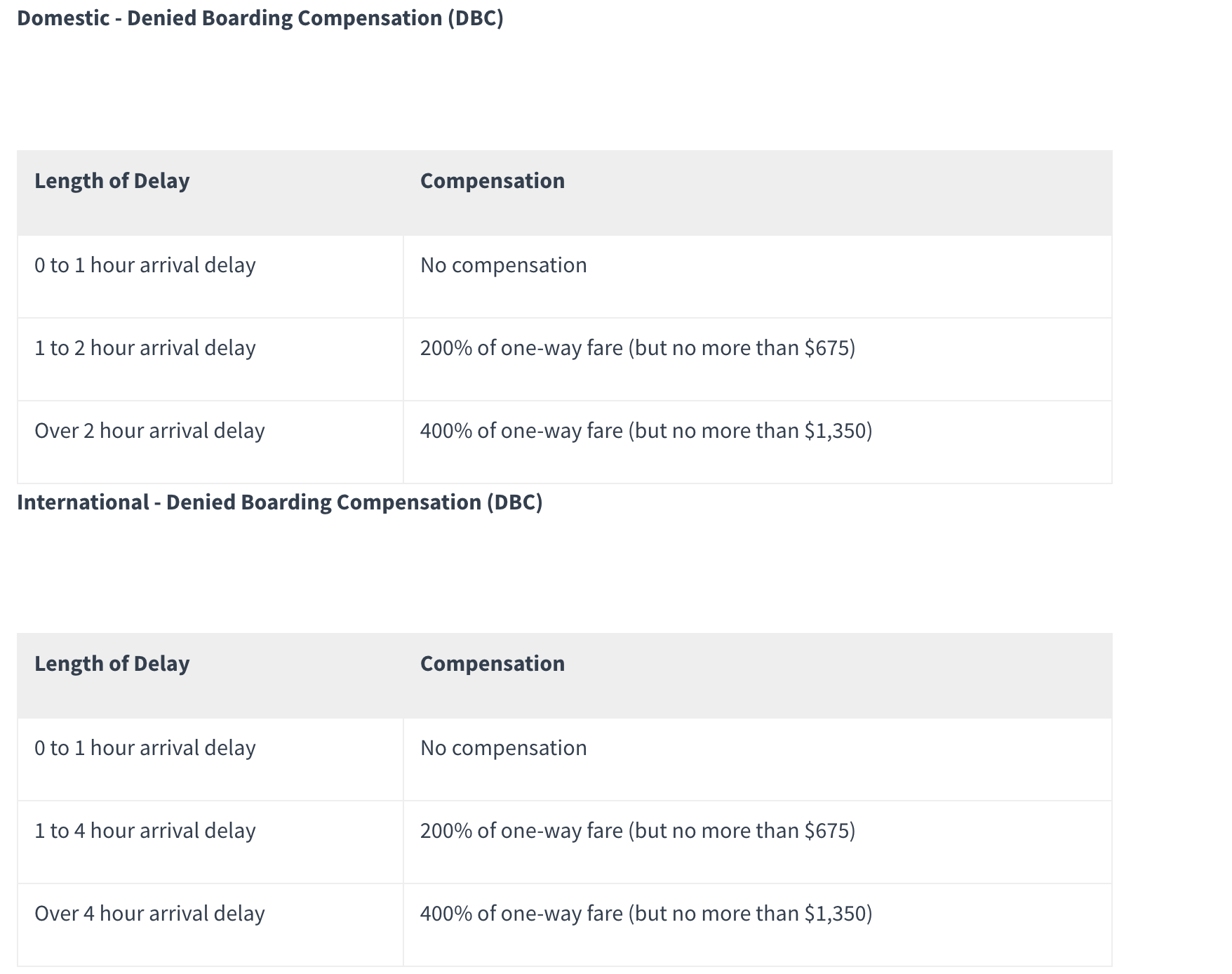Click International 400% of one-way fare cell
Image resolution: width=1232 pixels, height=974 pixels.
pos(645,914)
